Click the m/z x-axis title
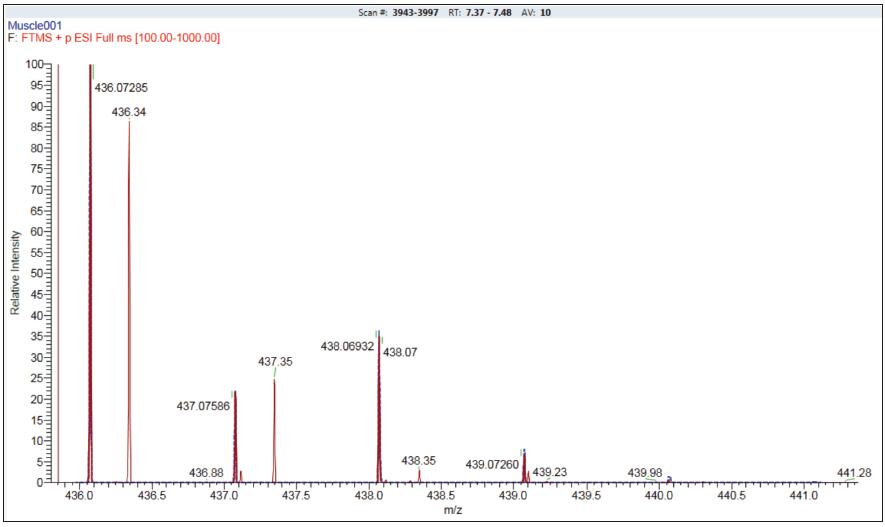Image resolution: width=885 pixels, height=527 pixels. pyautogui.click(x=452, y=511)
